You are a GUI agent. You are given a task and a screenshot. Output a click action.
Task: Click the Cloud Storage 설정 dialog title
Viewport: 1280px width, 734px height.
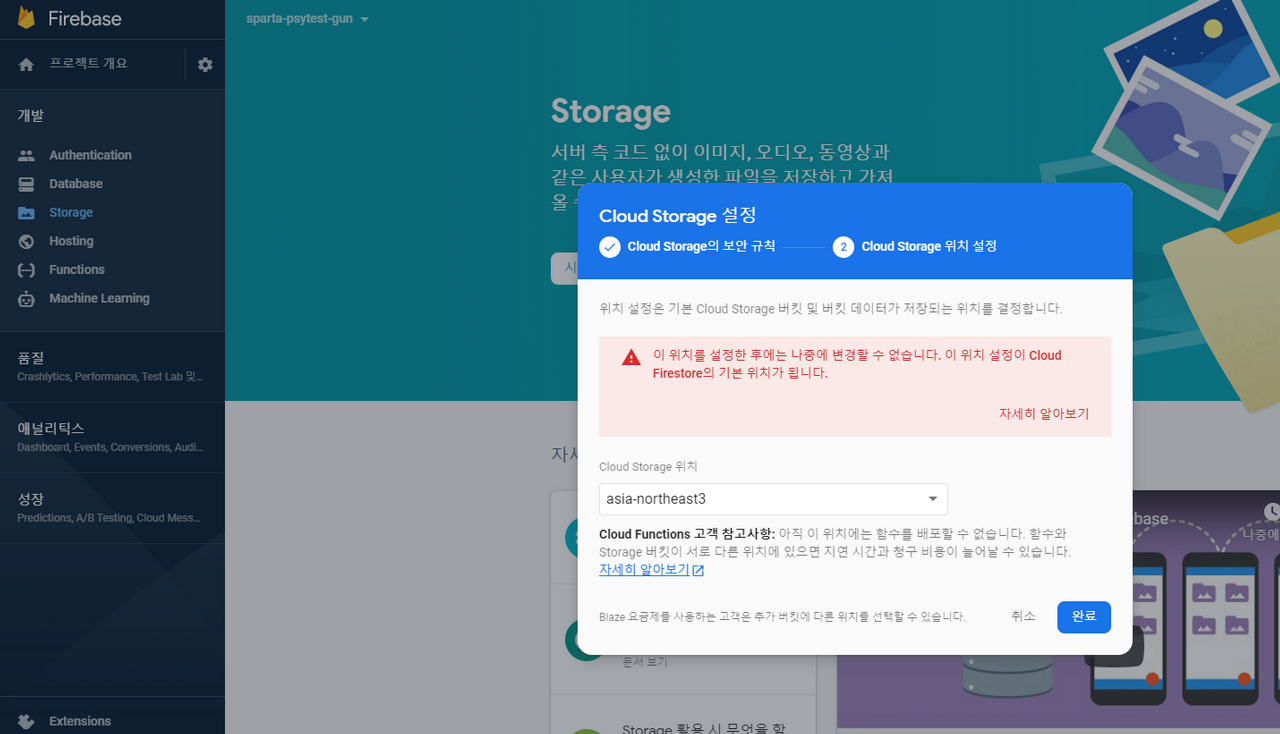(x=677, y=216)
